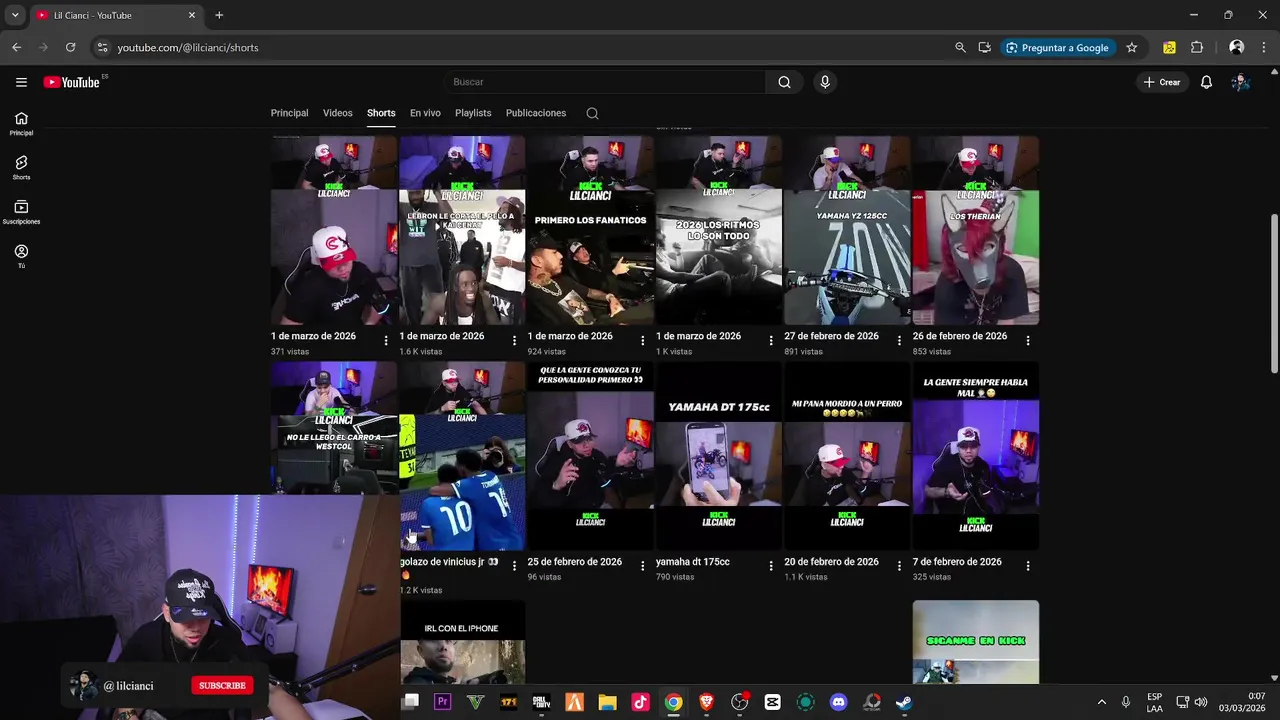Open options for the 1 K vistas short
The height and width of the screenshot is (720, 1280).
[771, 341]
